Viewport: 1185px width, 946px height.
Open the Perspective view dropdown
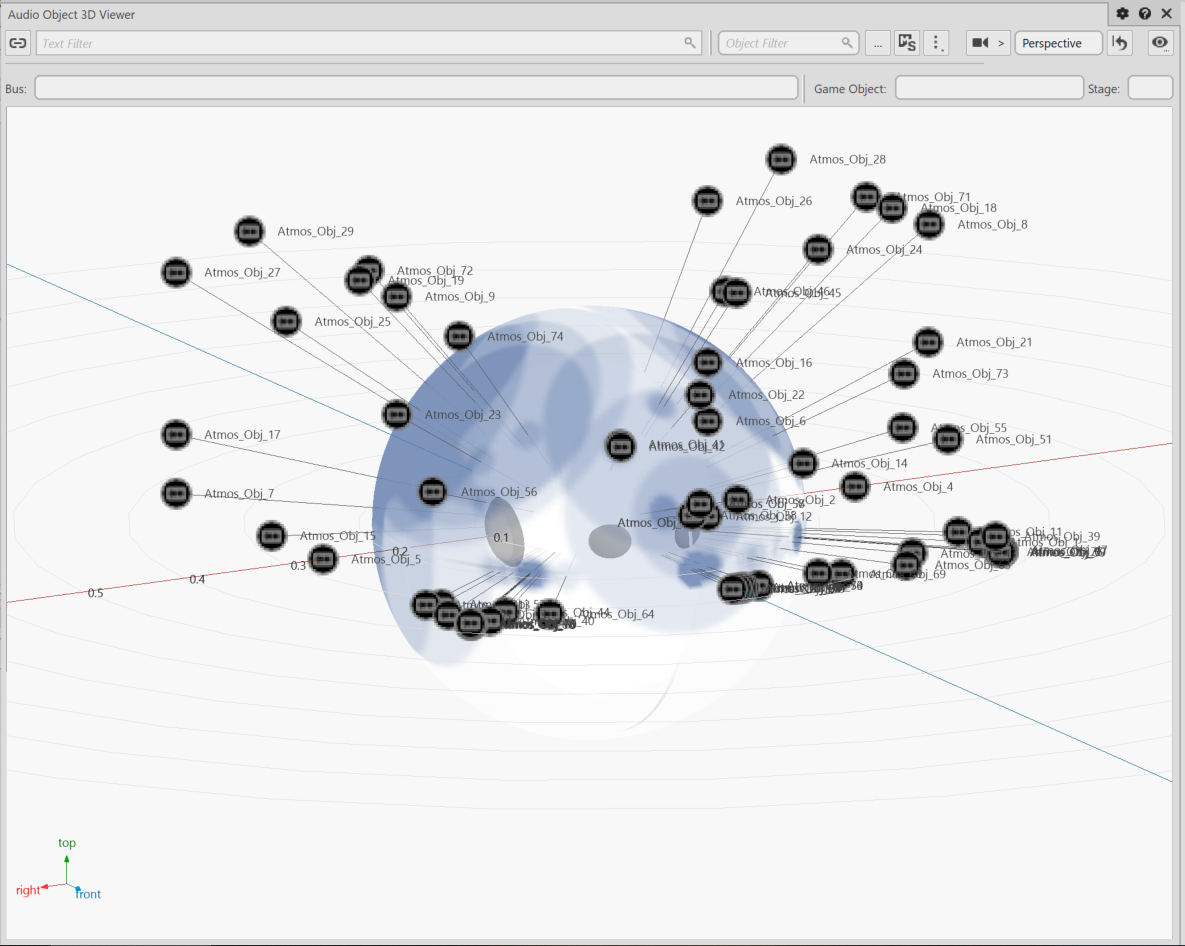coord(1057,43)
